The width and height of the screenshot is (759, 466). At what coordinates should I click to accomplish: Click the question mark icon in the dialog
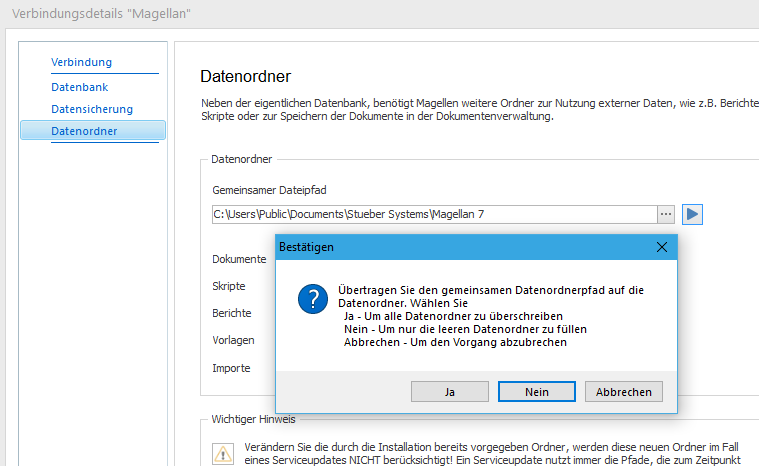[x=313, y=299]
